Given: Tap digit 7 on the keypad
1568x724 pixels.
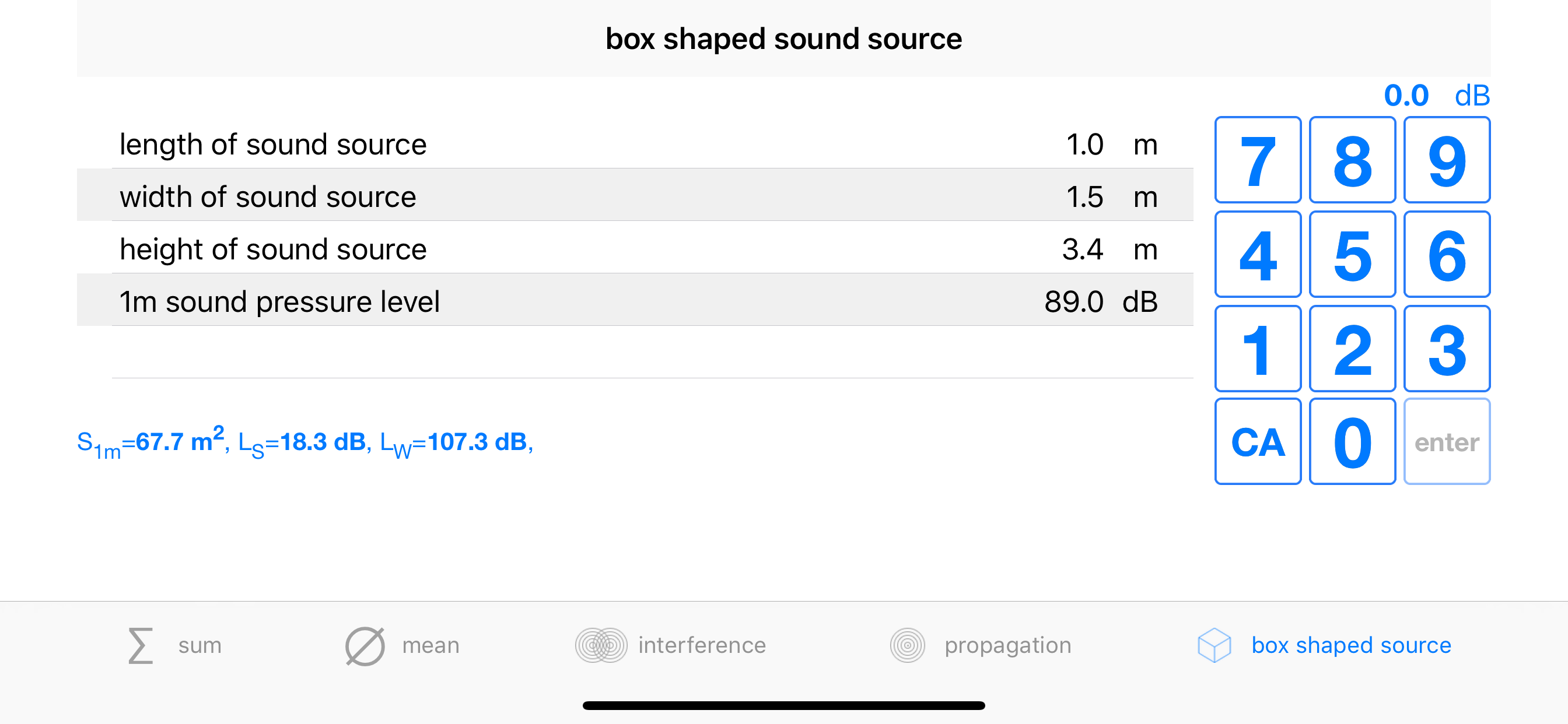Looking at the screenshot, I should [x=1258, y=159].
